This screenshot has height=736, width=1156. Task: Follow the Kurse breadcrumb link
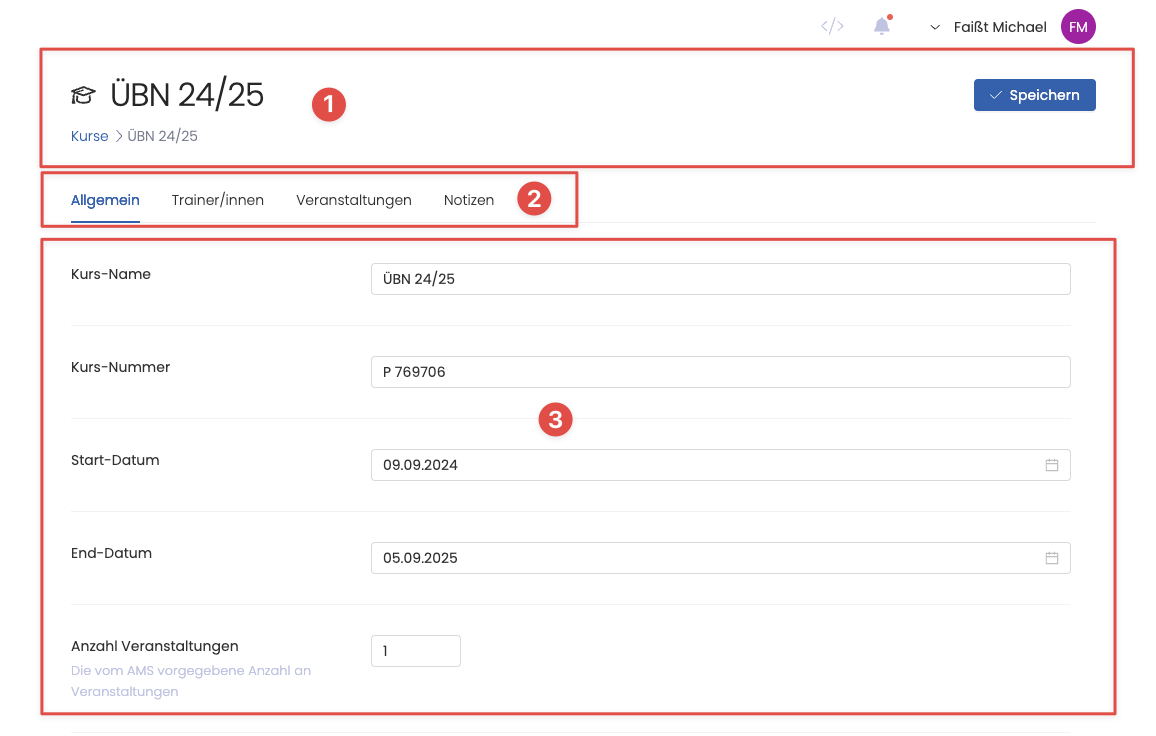(90, 136)
